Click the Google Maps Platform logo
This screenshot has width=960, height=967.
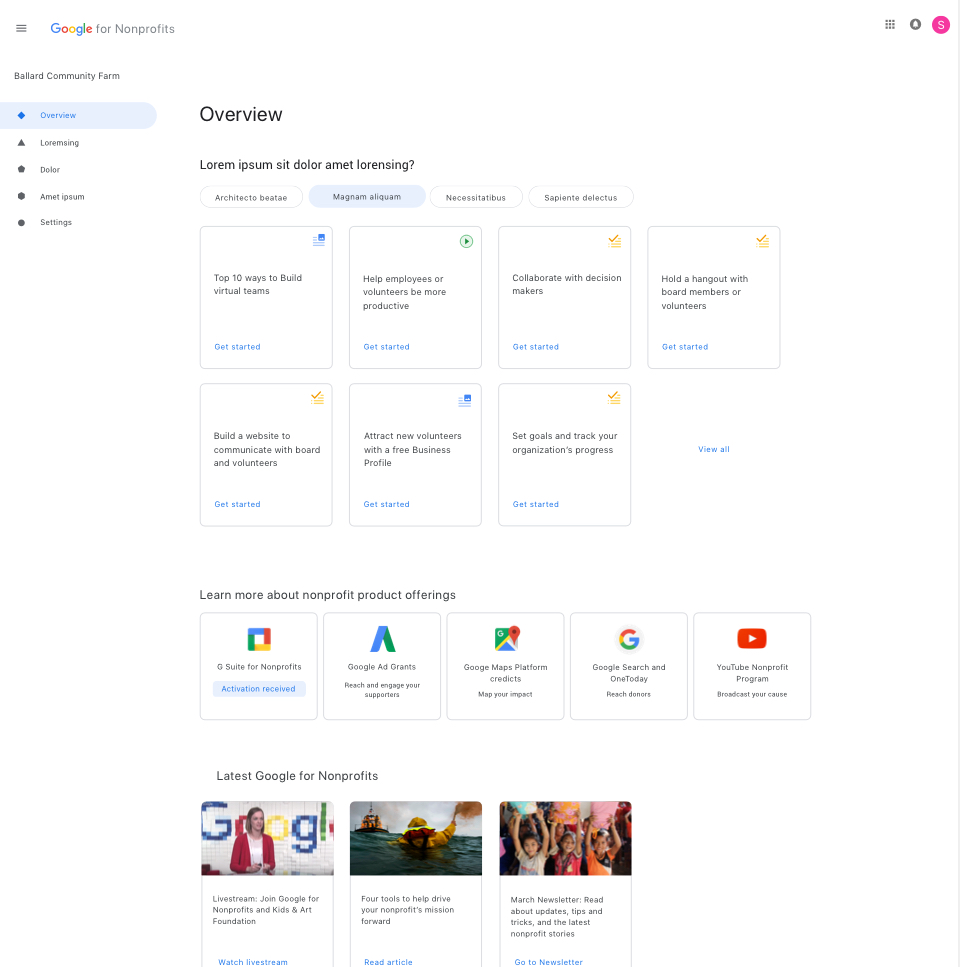click(507, 638)
